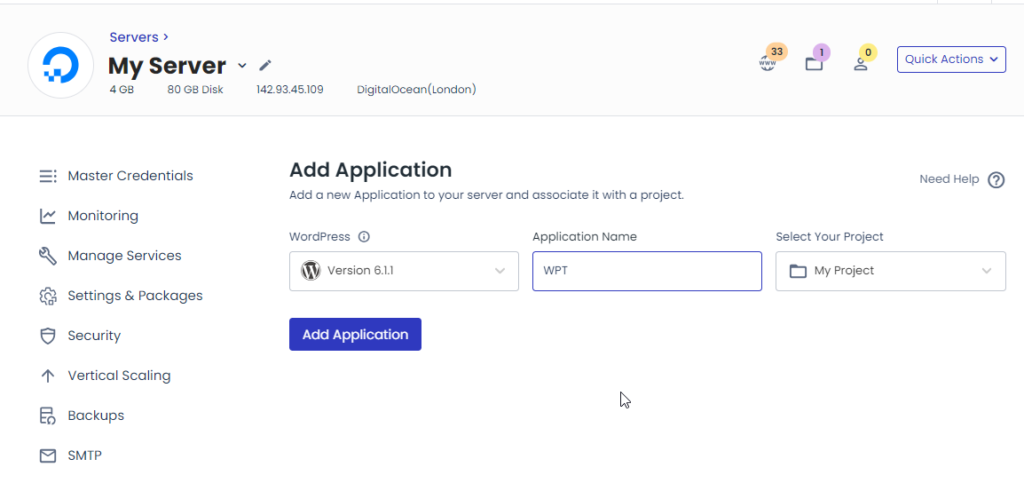Click the DigitalOcean server logo
Viewport: 1024px width, 483px height.
[x=61, y=65]
